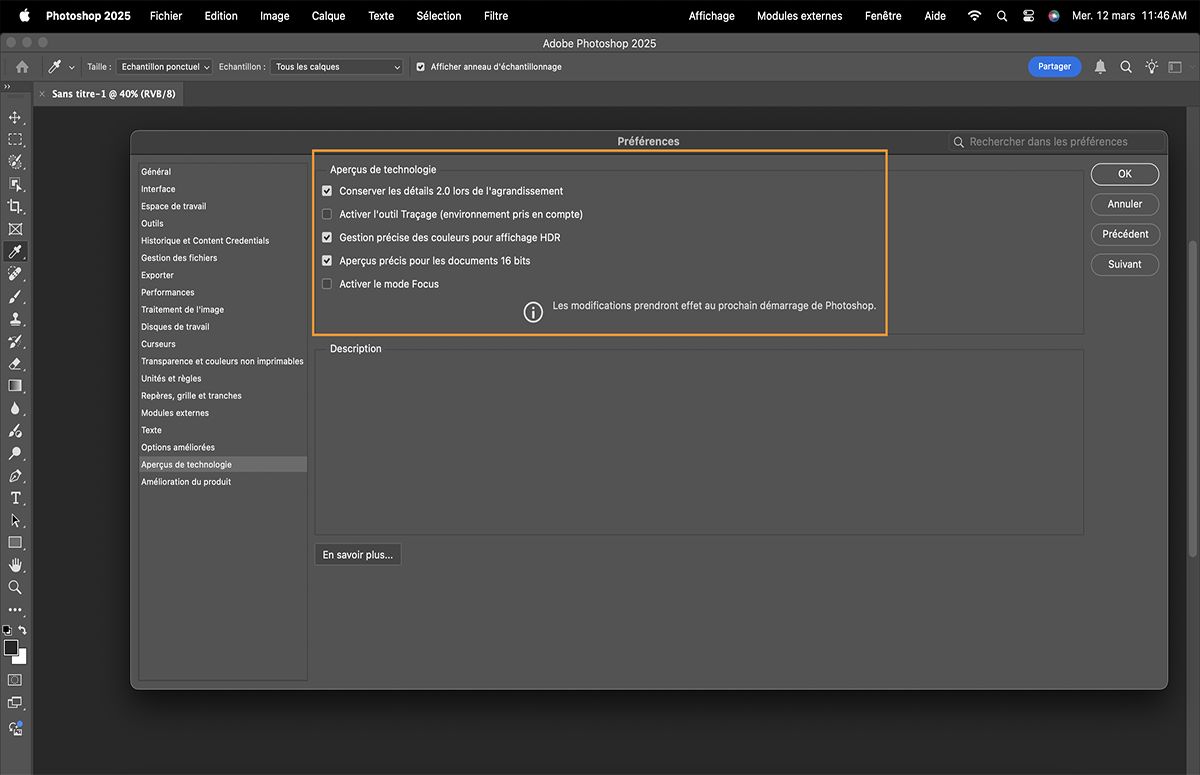Open the Affichage menu

click(x=712, y=16)
